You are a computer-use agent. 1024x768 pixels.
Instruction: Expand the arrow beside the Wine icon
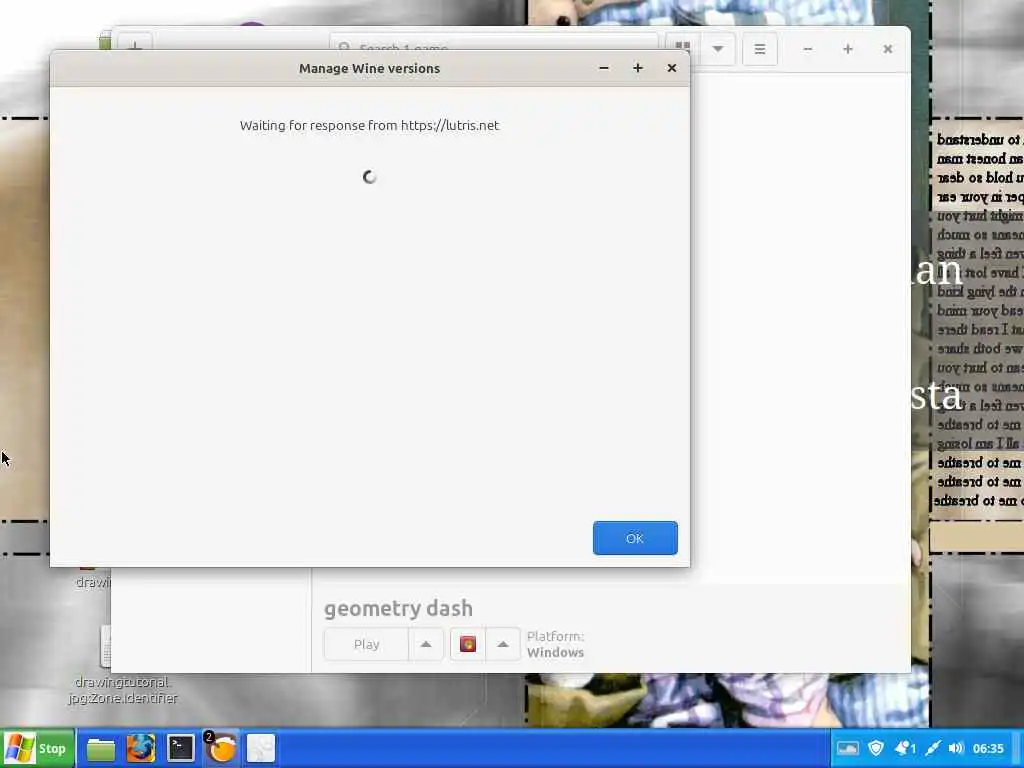(502, 645)
